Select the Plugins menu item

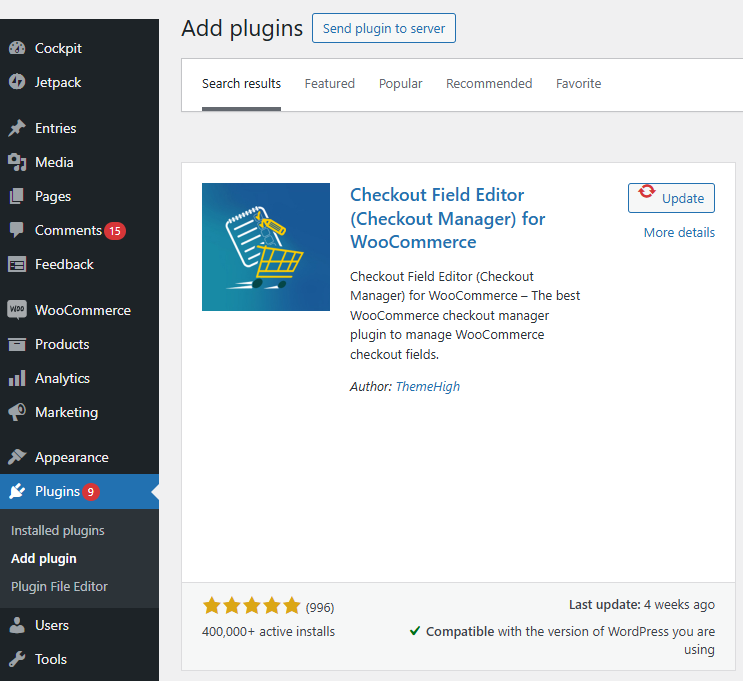click(x=80, y=491)
